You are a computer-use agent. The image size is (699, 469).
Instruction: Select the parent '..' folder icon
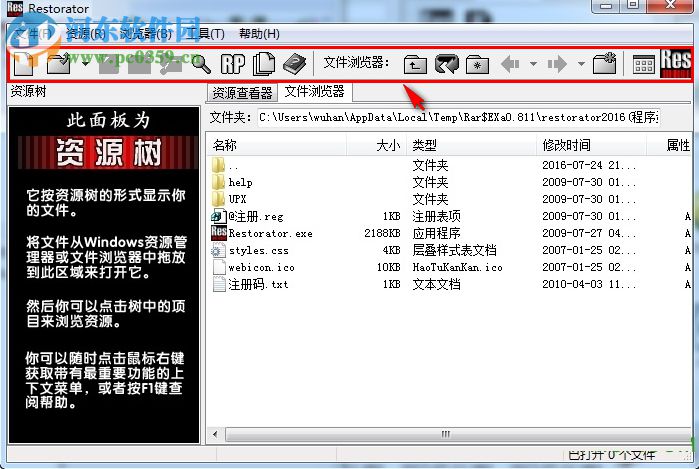[218, 165]
